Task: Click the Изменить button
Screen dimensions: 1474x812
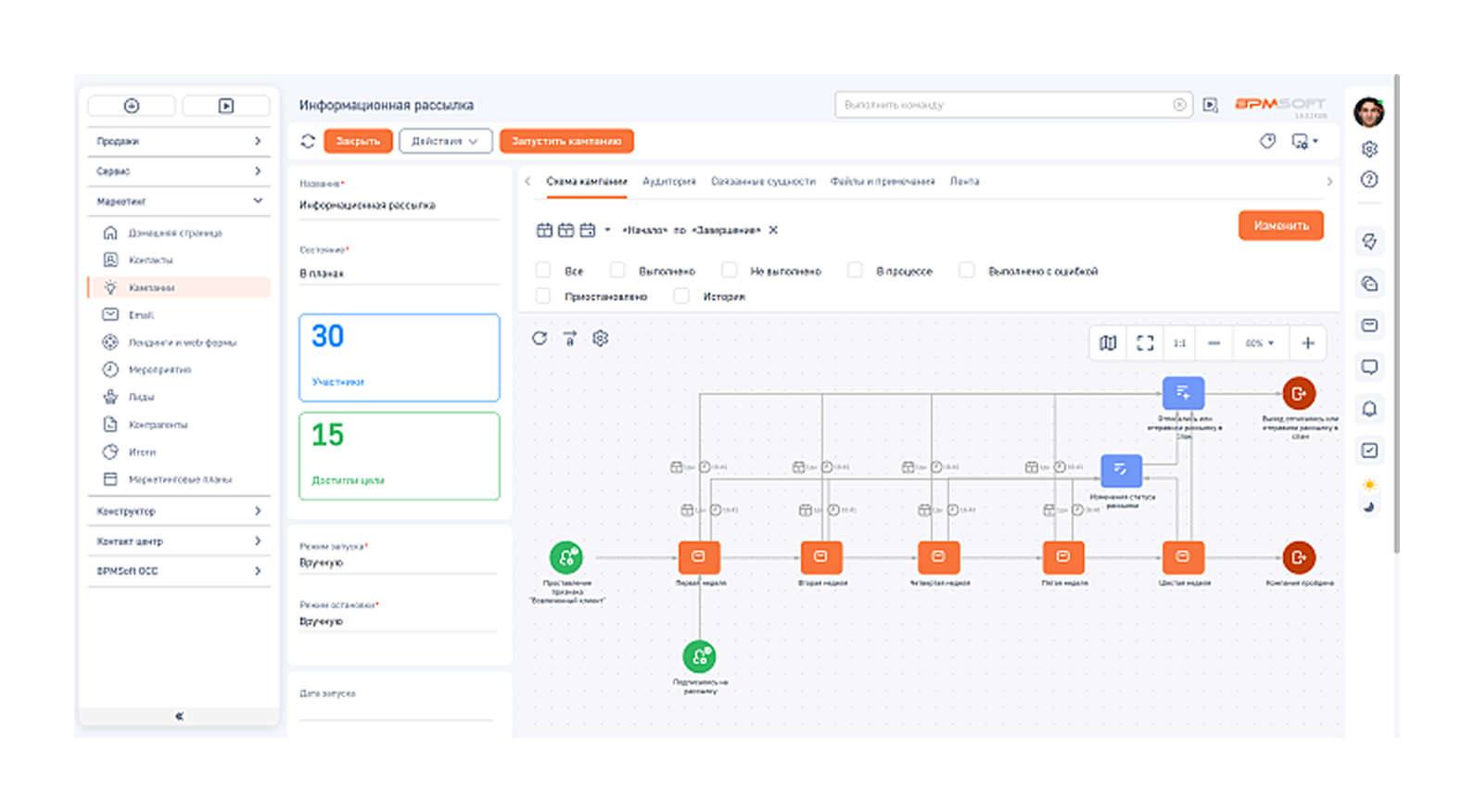Action: 1281,225
